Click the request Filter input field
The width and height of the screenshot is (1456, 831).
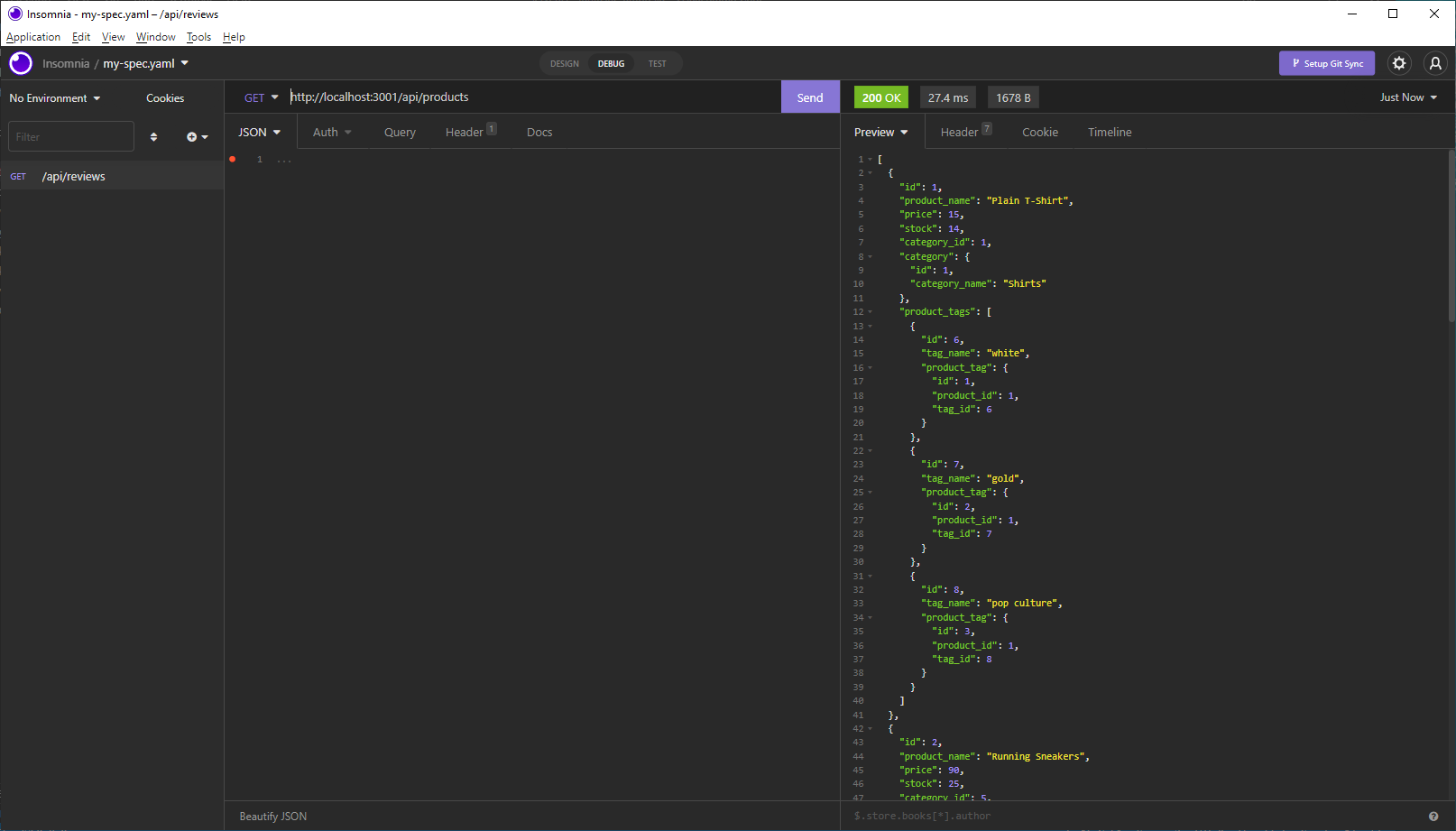click(x=71, y=137)
